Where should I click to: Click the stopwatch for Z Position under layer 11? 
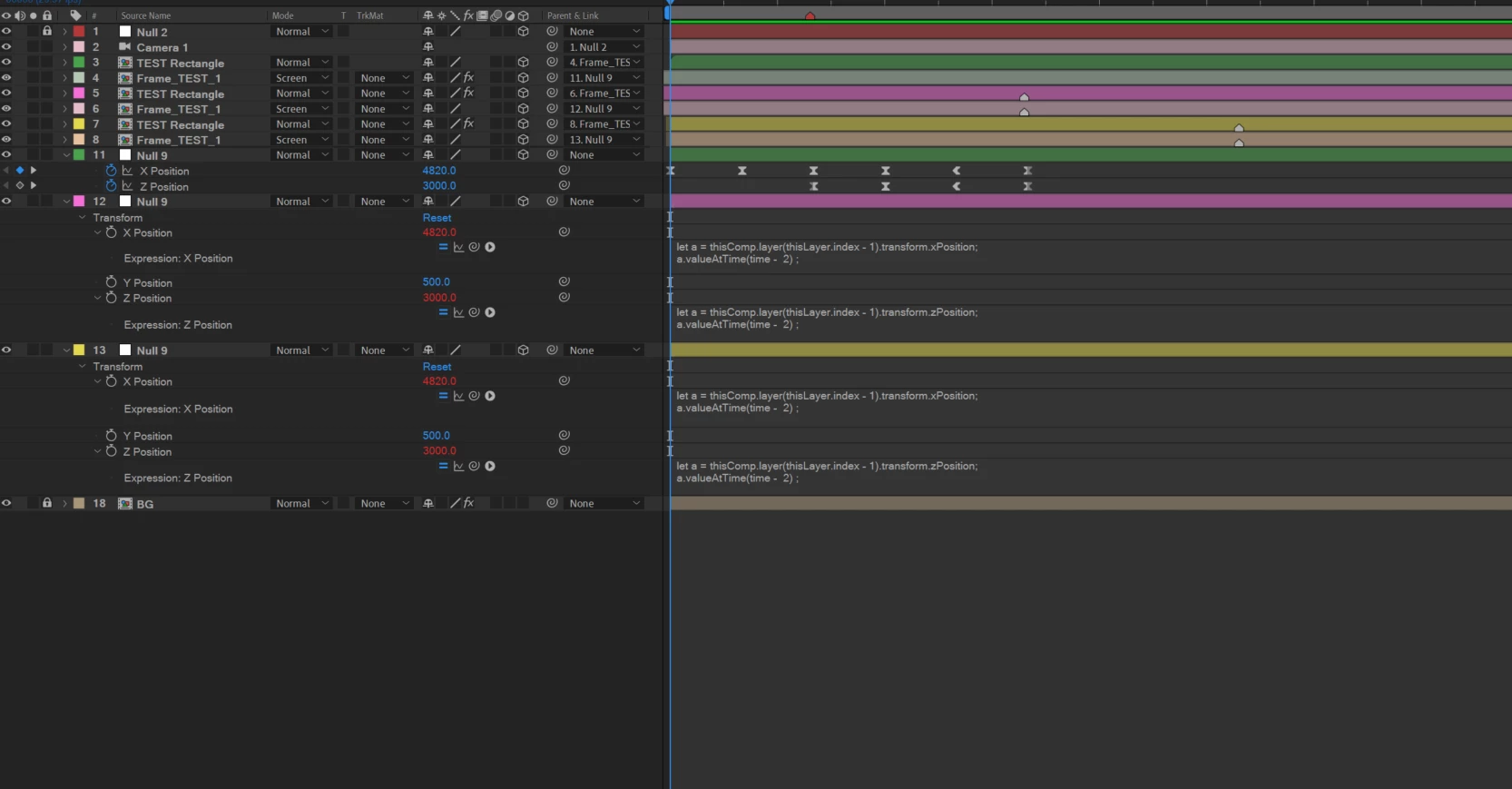111,186
